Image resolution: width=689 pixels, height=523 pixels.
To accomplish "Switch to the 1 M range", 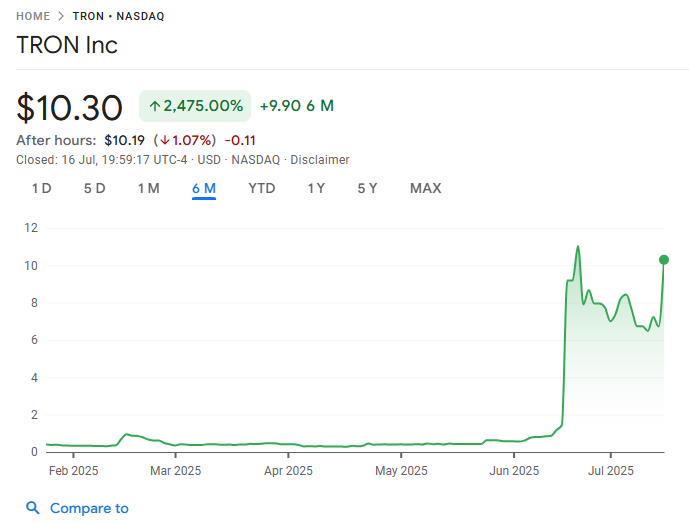I will tap(149, 188).
